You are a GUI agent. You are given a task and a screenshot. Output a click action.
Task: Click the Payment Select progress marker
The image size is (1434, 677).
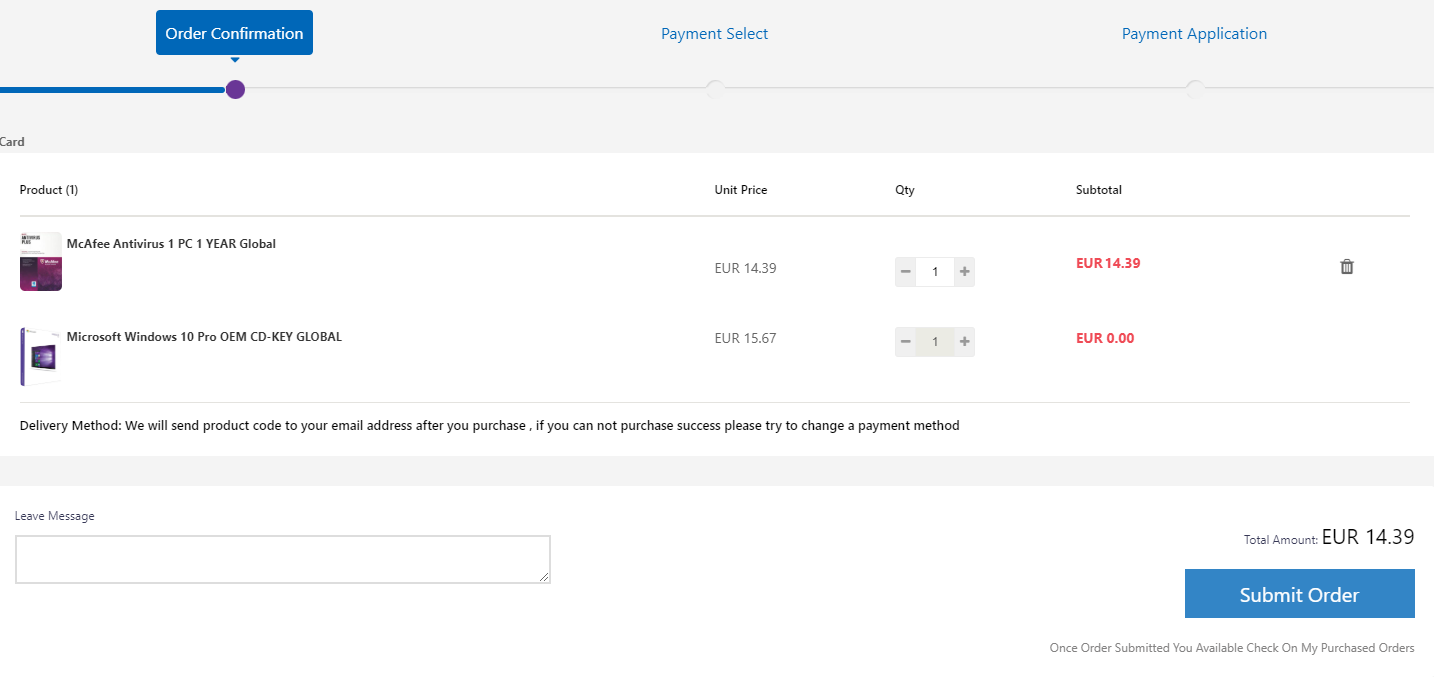coord(715,90)
